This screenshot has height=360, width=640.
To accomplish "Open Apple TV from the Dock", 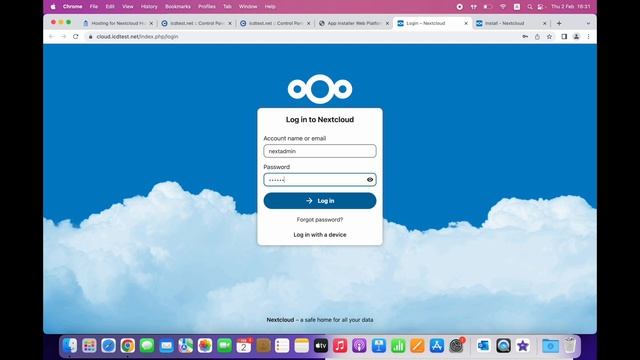I will 321,346.
